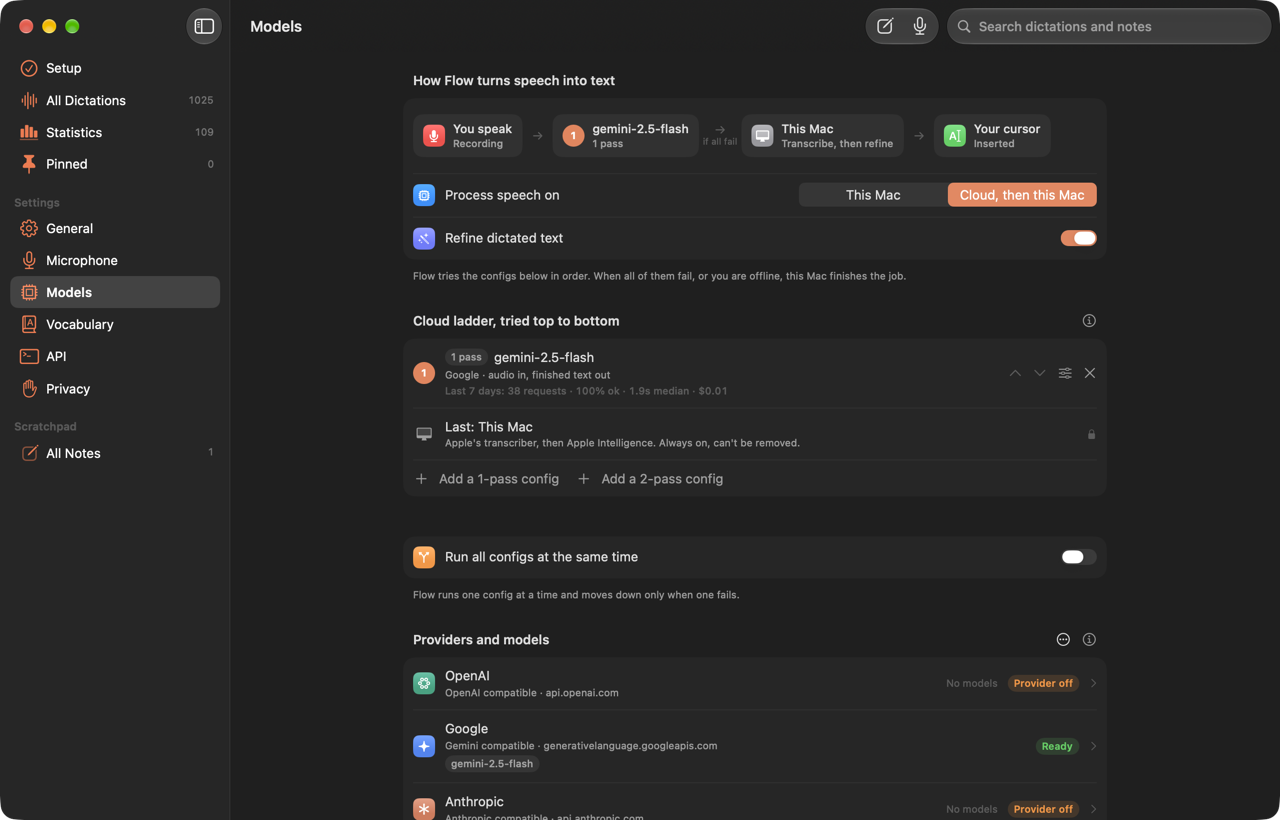Click the lock icon on This Mac row
The image size is (1280, 820).
[1091, 435]
